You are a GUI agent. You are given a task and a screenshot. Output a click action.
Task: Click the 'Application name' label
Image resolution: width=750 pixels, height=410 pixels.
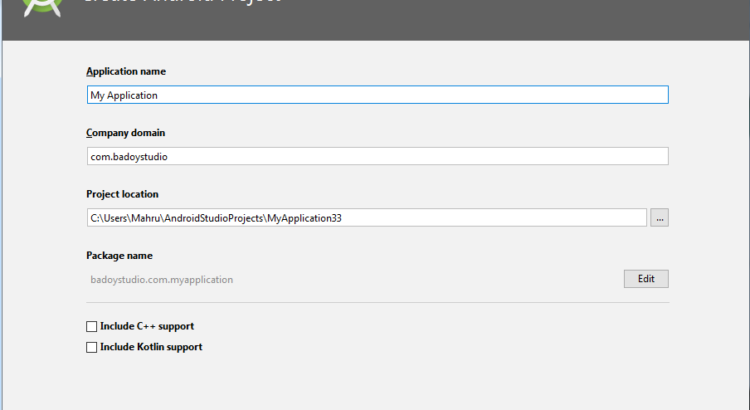pos(126,71)
